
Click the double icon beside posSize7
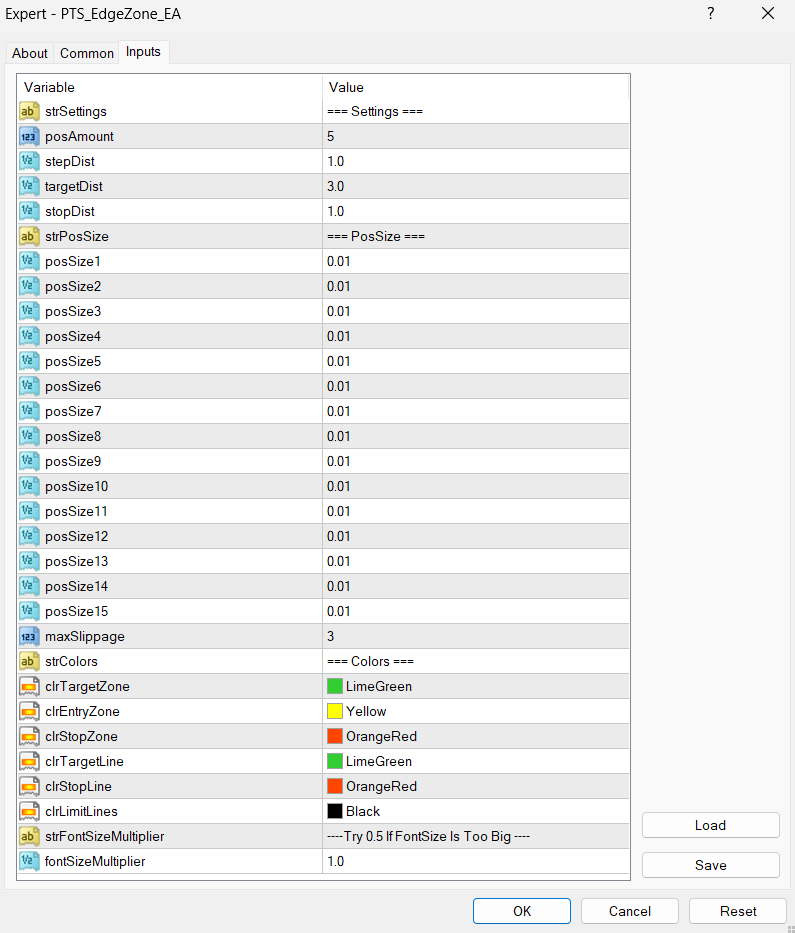tap(29, 411)
